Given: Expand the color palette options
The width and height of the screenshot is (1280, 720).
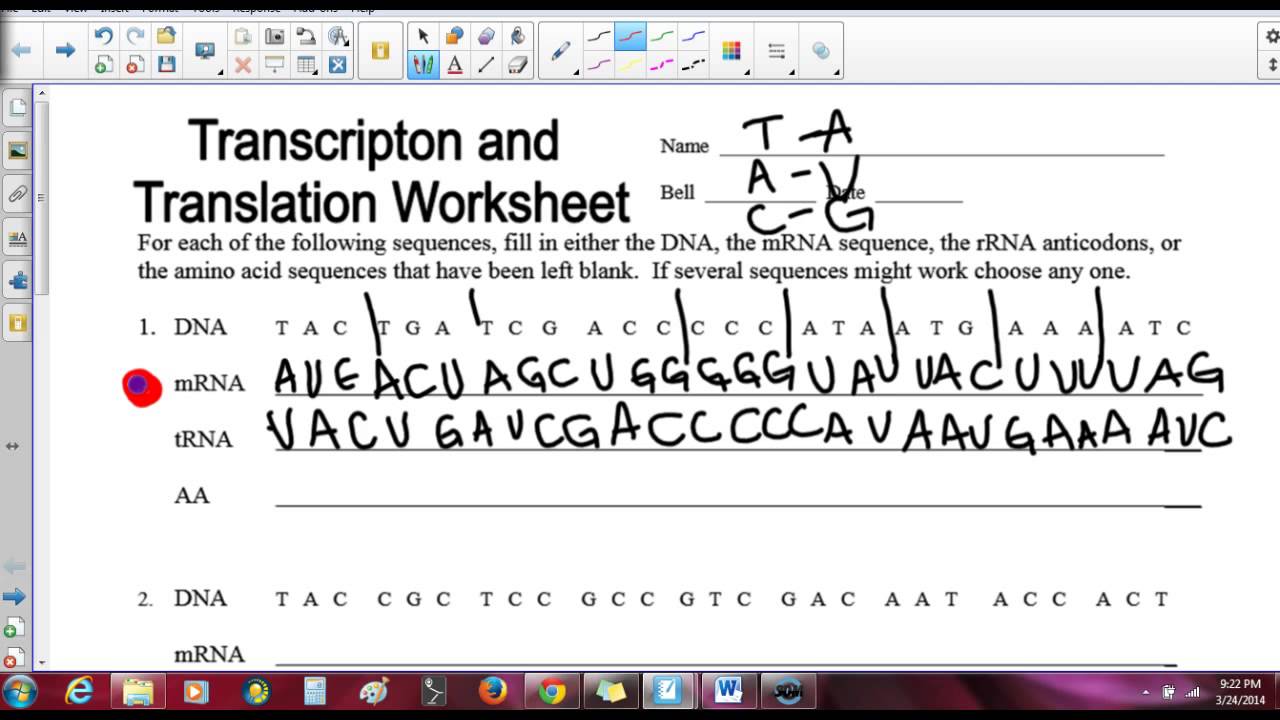Looking at the screenshot, I should click(746, 72).
